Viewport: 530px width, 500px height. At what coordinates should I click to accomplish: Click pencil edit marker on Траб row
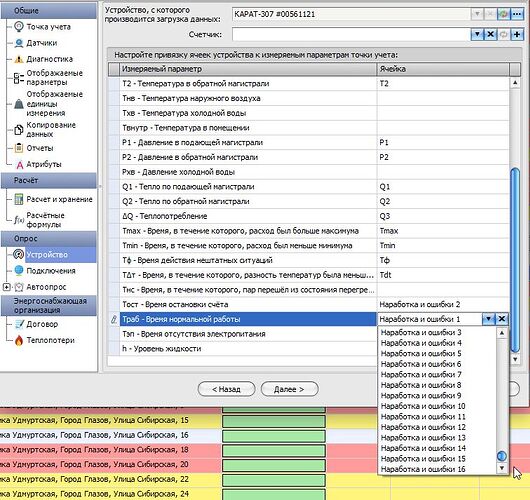pyautogui.click(x=114, y=319)
